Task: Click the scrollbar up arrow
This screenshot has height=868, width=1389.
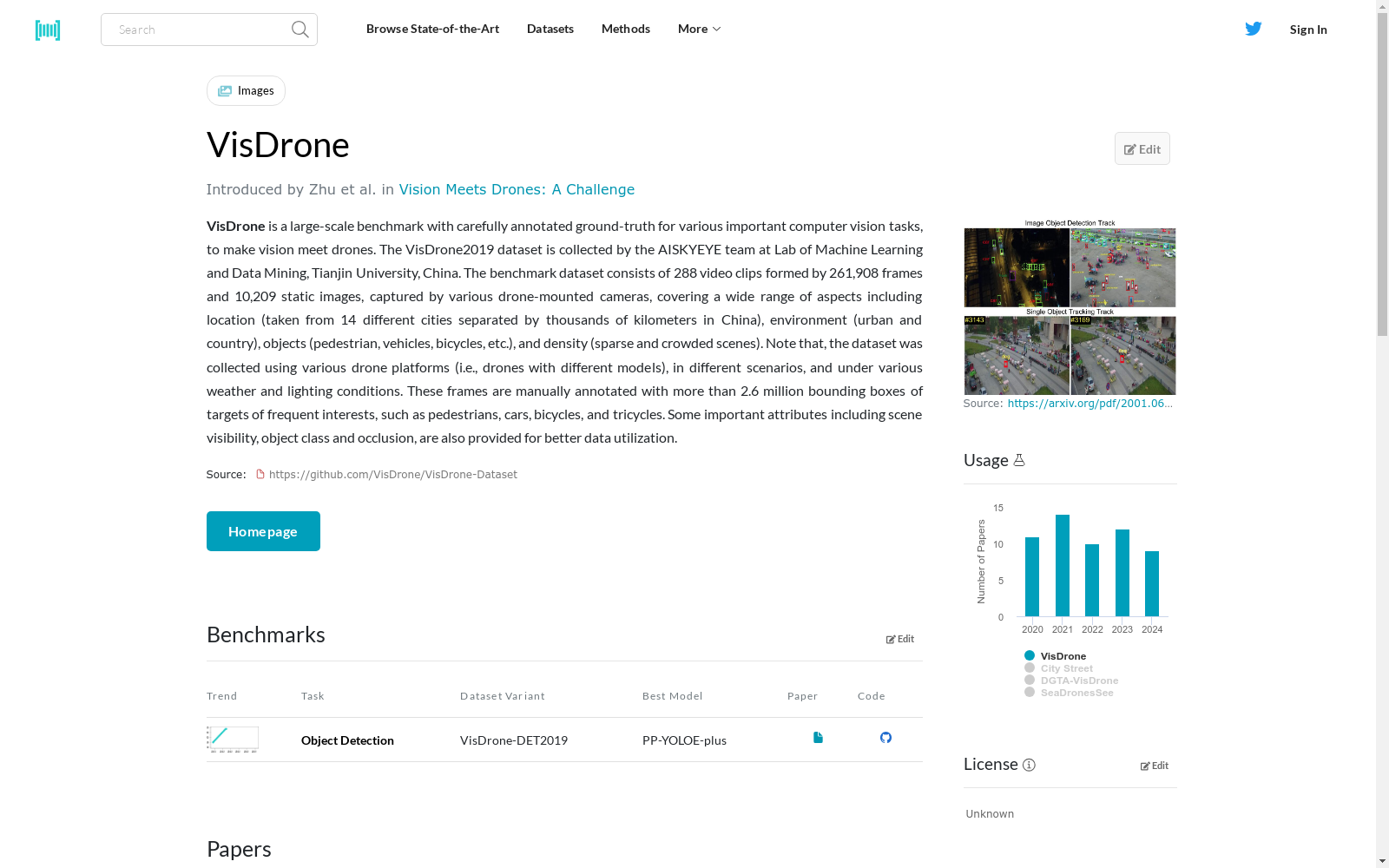Action: (1382, 6)
